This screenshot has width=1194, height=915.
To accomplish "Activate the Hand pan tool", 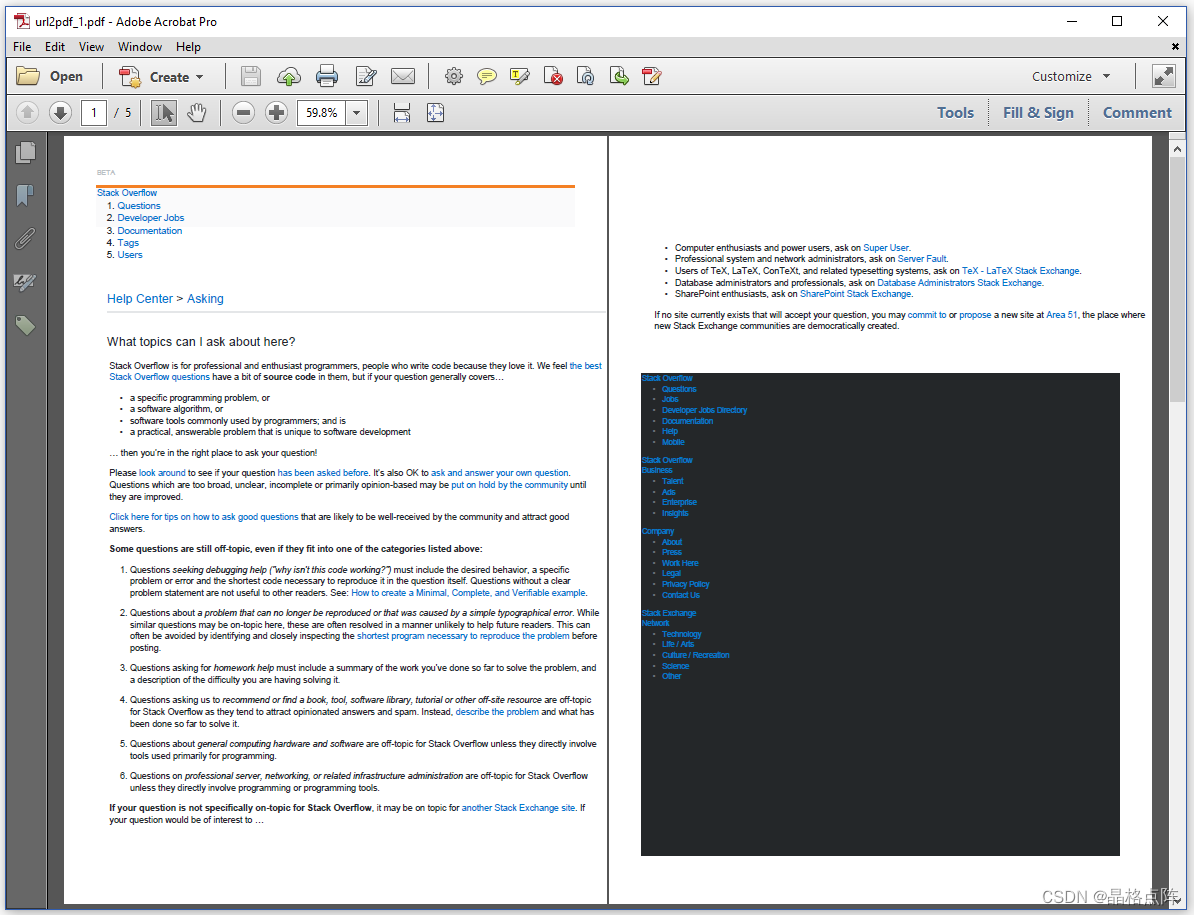I will (x=197, y=113).
